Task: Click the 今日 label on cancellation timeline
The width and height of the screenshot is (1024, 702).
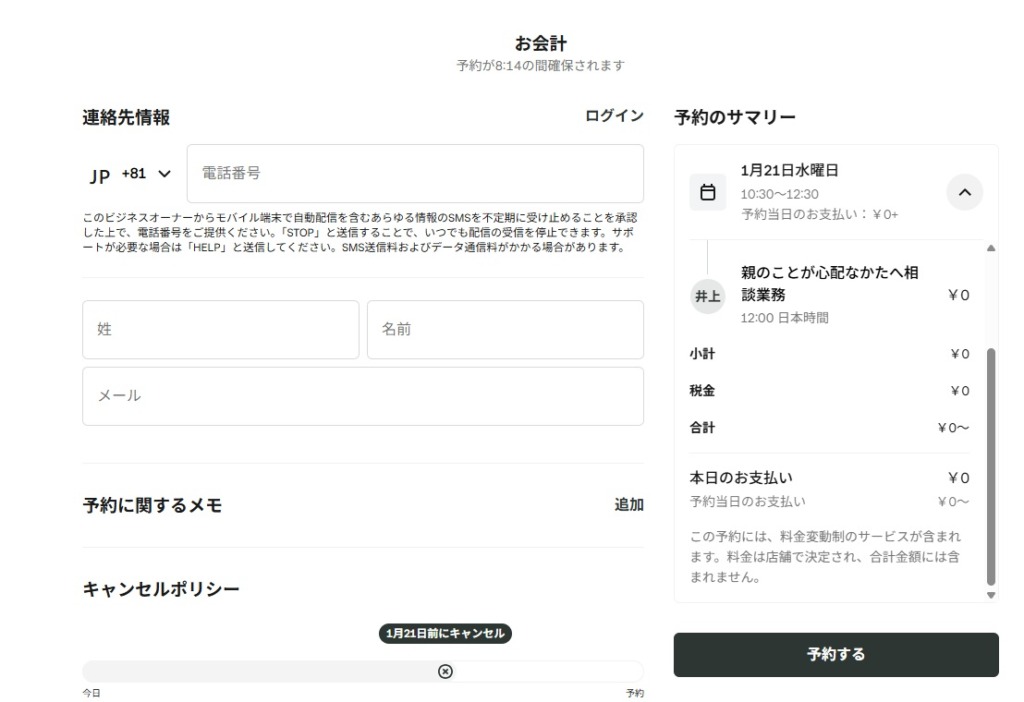Action: pos(91,693)
